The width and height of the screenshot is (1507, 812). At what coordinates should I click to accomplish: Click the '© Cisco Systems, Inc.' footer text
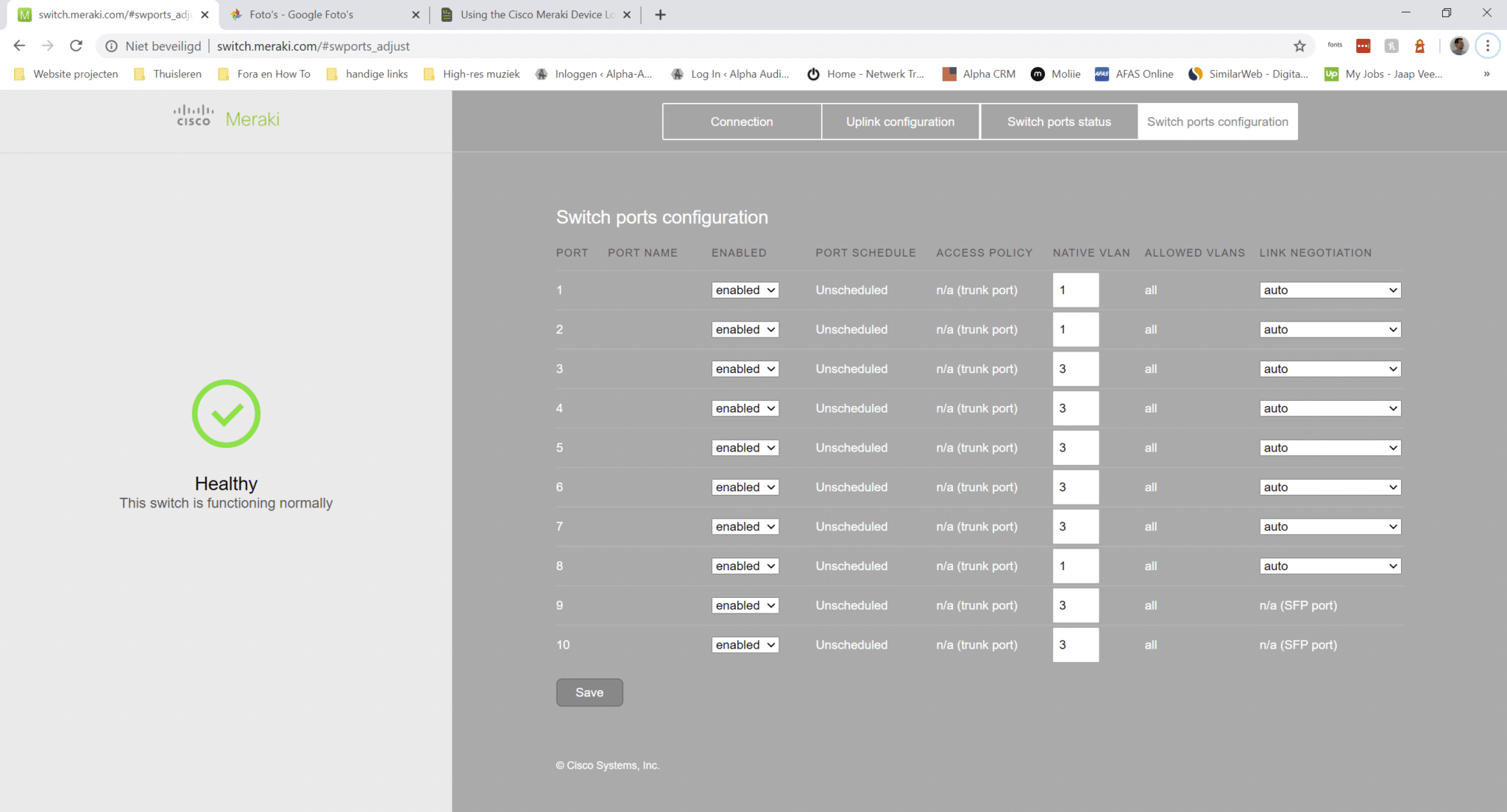607,765
